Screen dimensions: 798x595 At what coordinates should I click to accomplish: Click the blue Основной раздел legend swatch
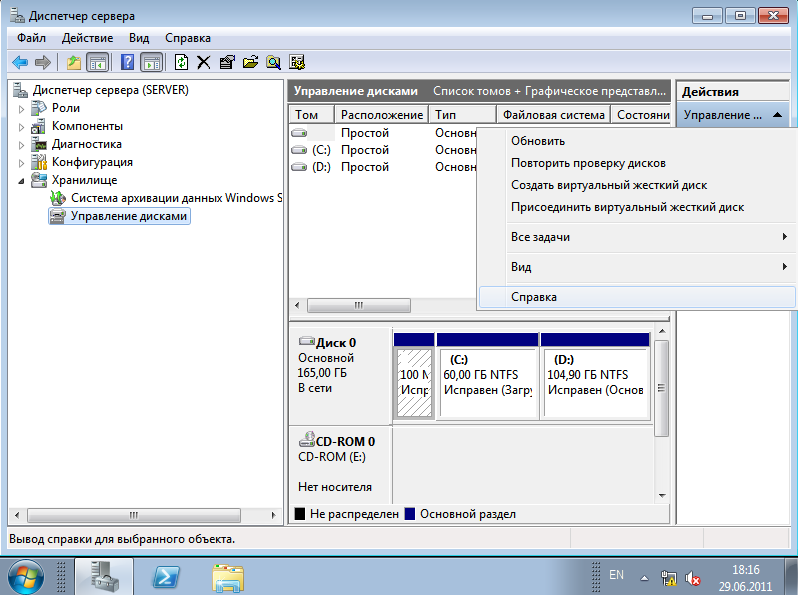[x=410, y=514]
